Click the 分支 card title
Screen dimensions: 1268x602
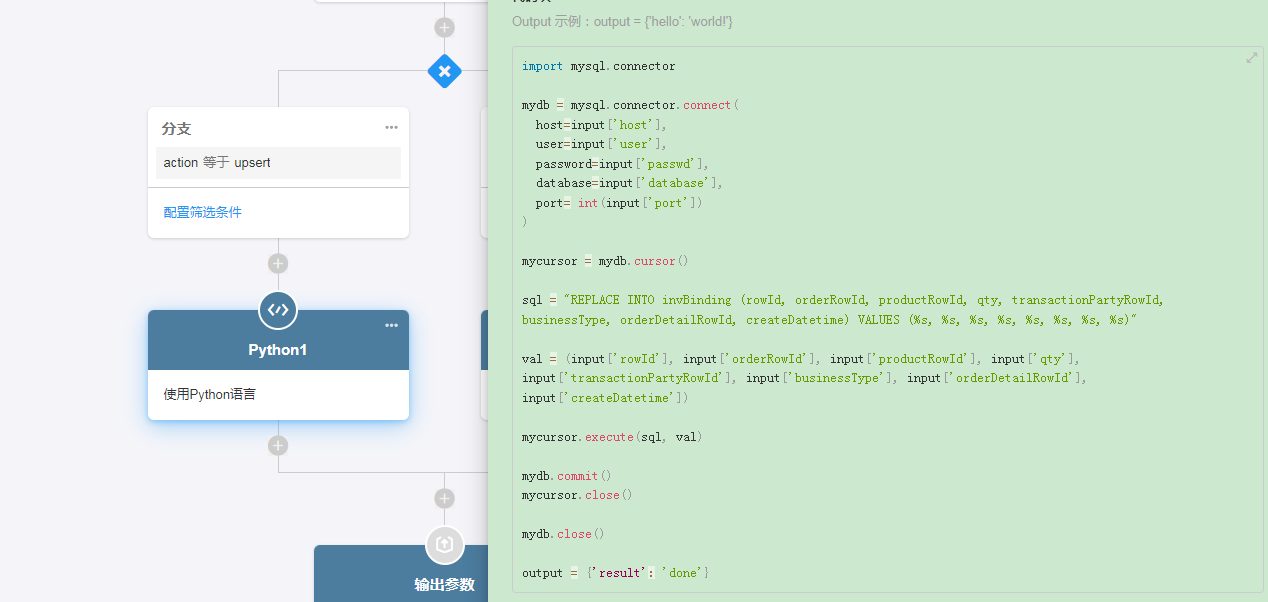tap(177, 129)
